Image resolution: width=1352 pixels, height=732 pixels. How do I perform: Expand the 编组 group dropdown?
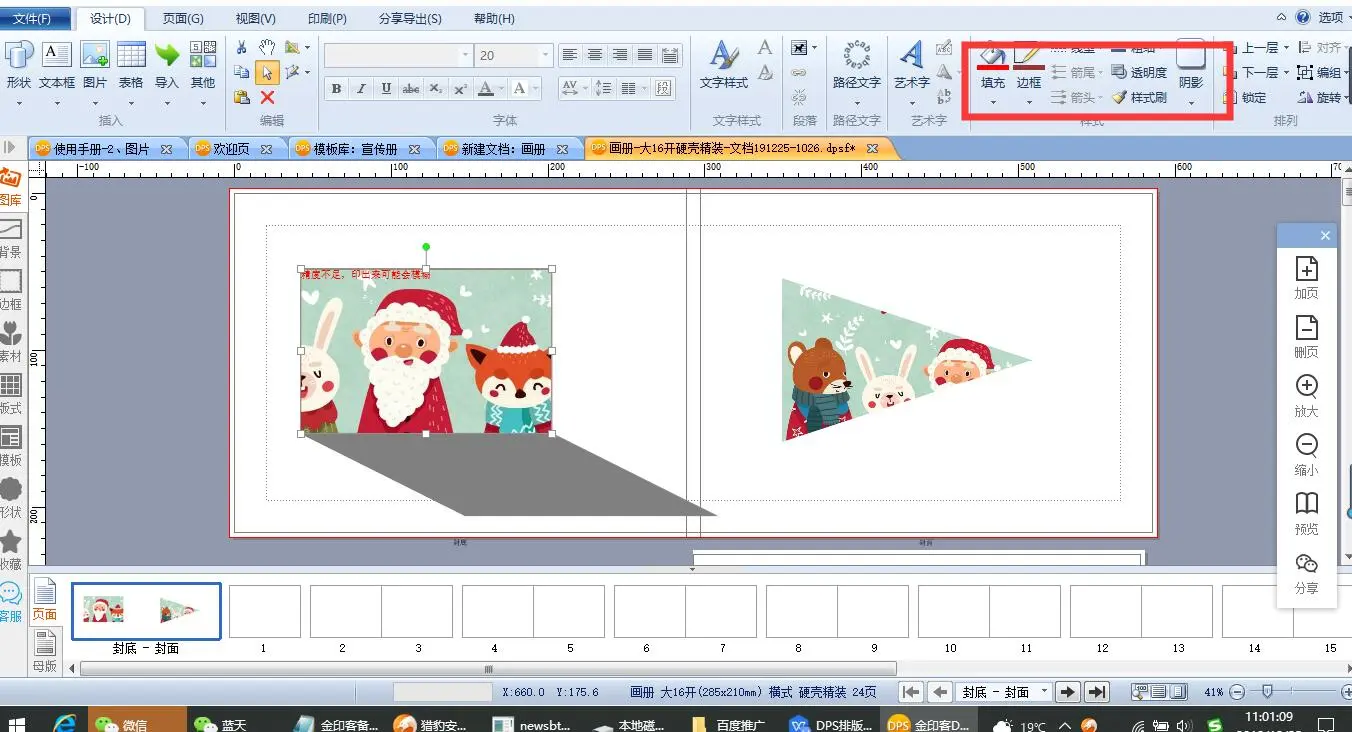tap(1347, 73)
